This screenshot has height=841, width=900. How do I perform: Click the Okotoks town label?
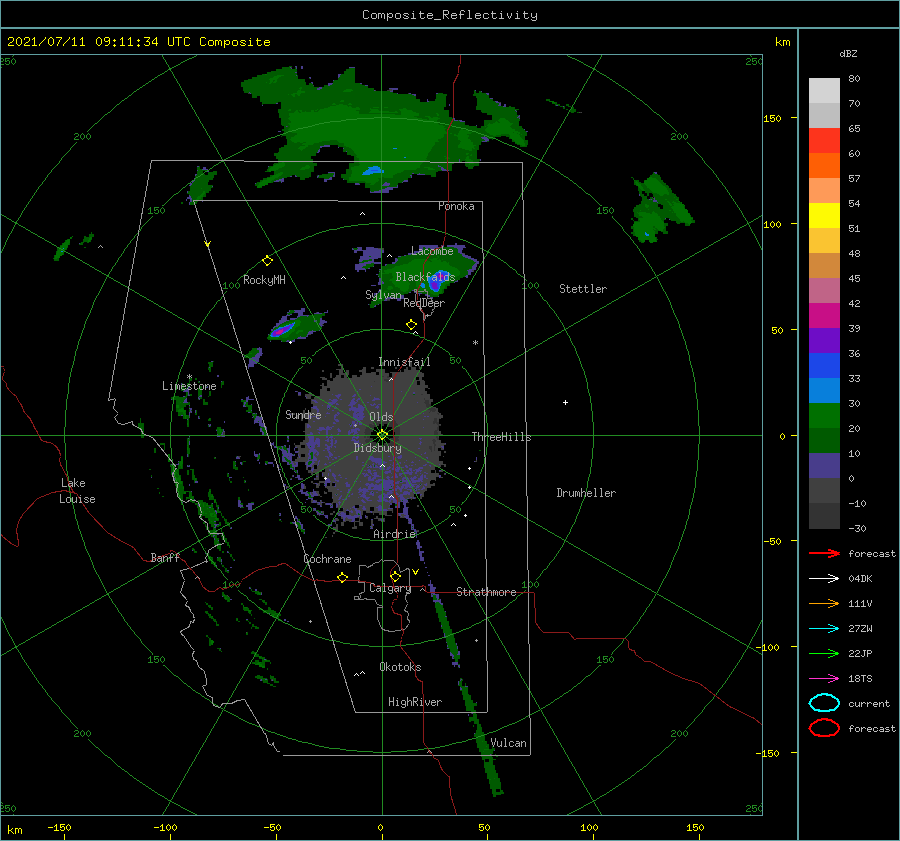point(400,667)
